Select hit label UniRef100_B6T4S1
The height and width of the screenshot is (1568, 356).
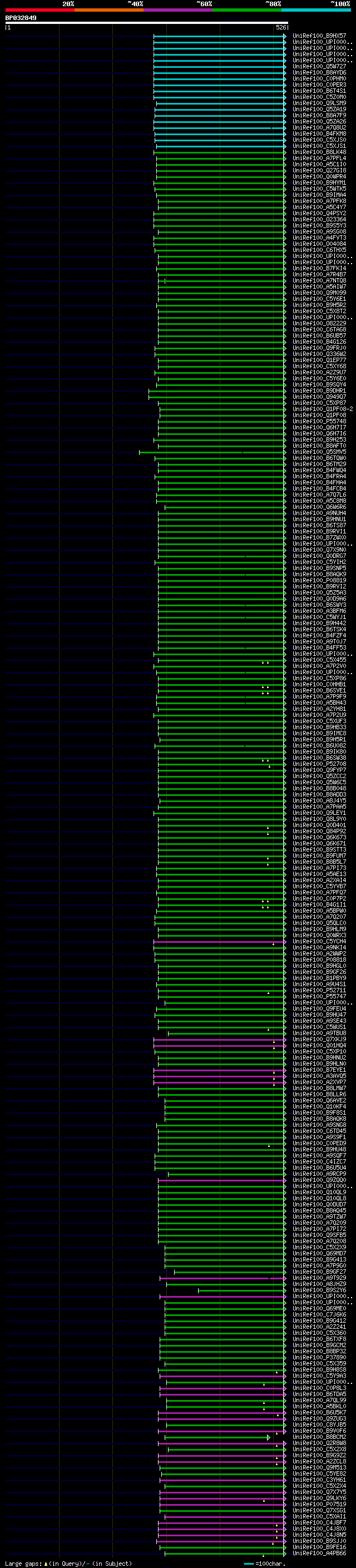[x=319, y=91]
